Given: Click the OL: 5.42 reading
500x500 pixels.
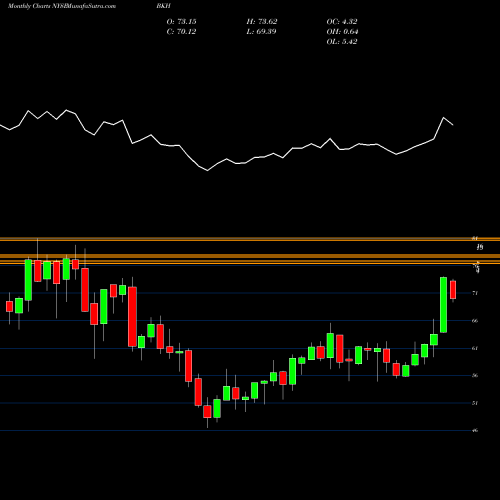Looking at the screenshot, I should tap(342, 42).
